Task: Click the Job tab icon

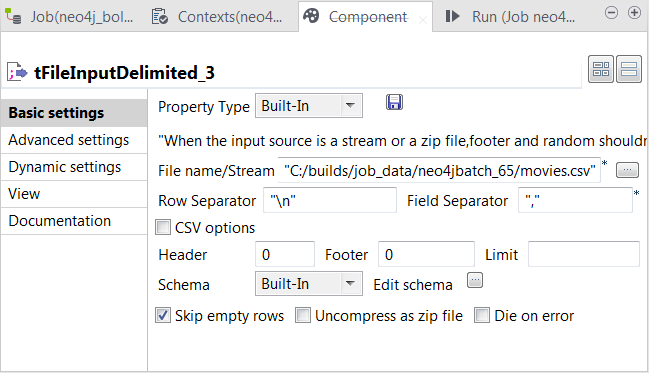Action: pos(13,17)
